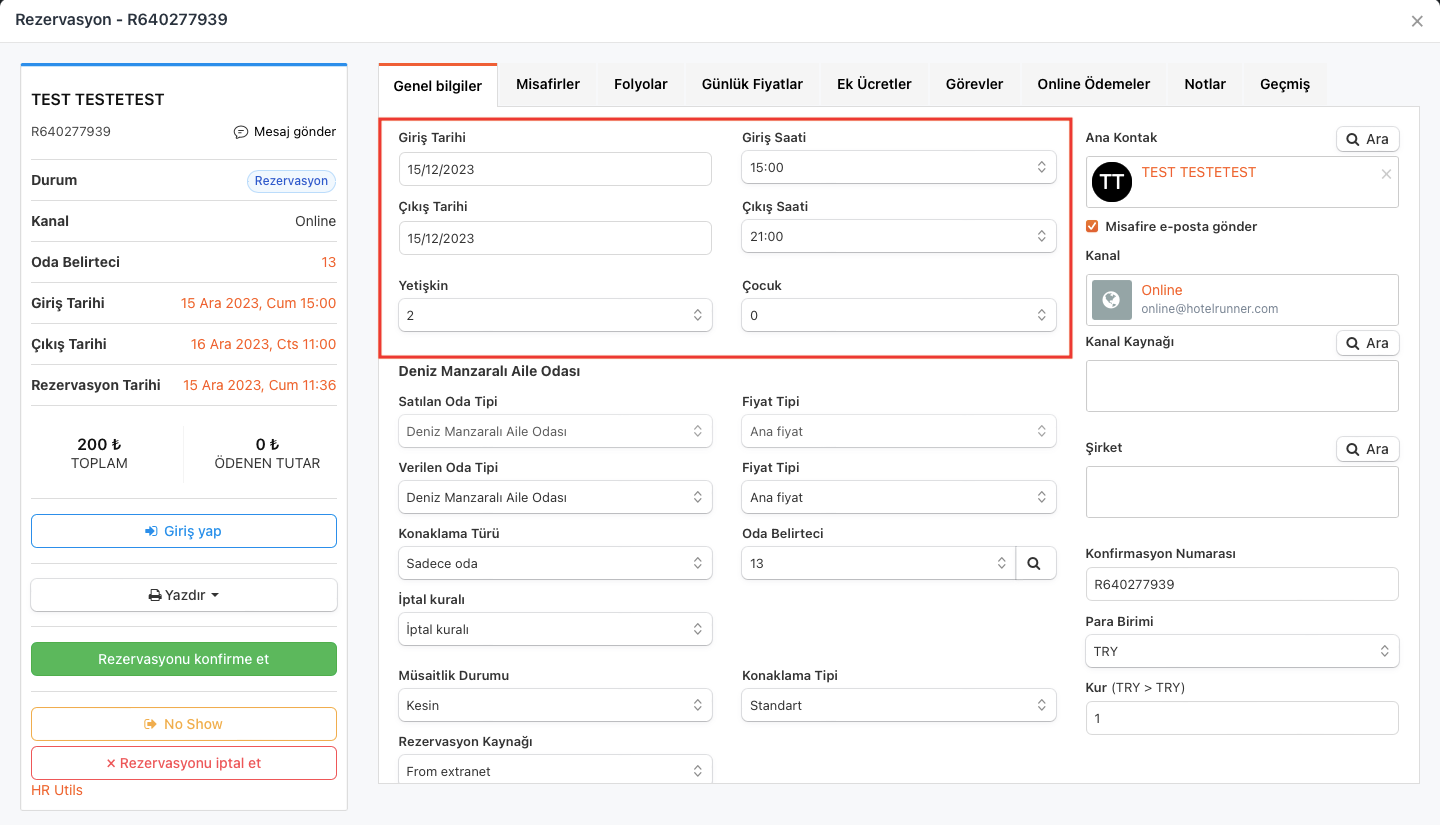Click the magnifier icon beside Oda Belirteci
The height and width of the screenshot is (825, 1440).
tap(1036, 563)
